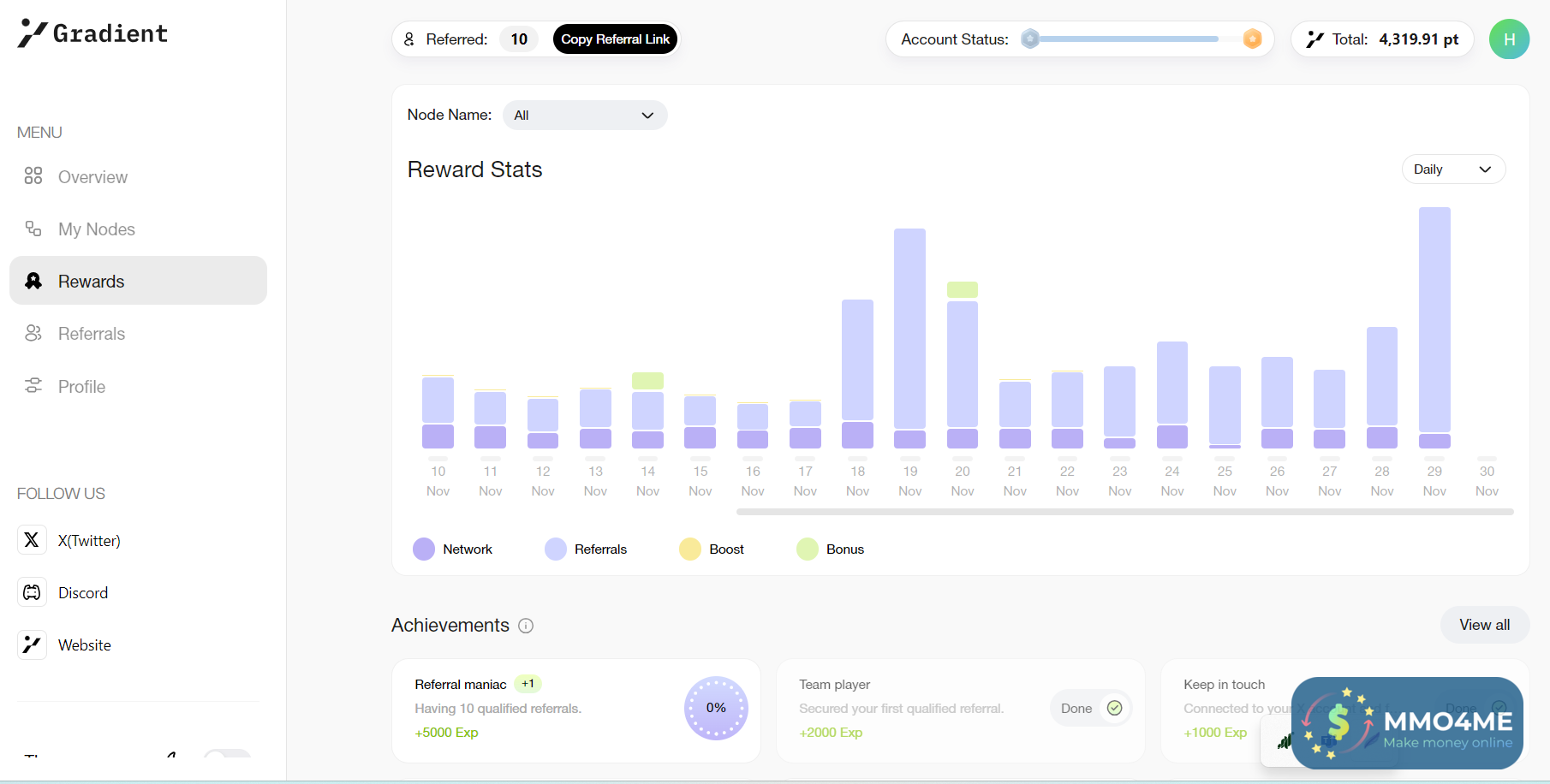Viewport: 1550px width, 784px height.
Task: Toggle the Bonus legend item
Action: click(830, 549)
